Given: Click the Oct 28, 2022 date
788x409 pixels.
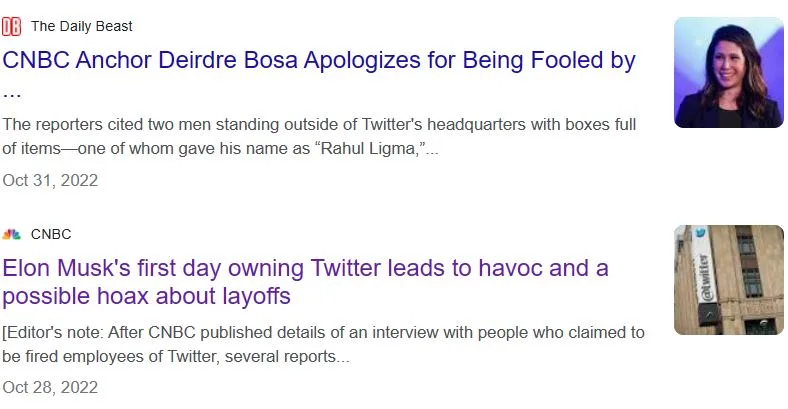Looking at the screenshot, I should pos(50,387).
